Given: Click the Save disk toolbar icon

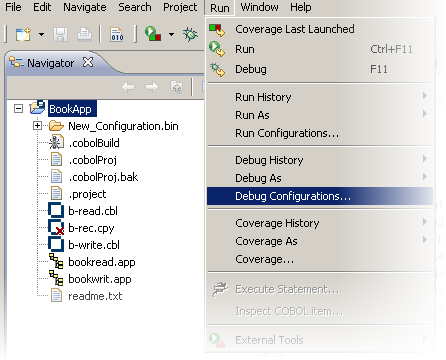Looking at the screenshot, I should pos(60,34).
